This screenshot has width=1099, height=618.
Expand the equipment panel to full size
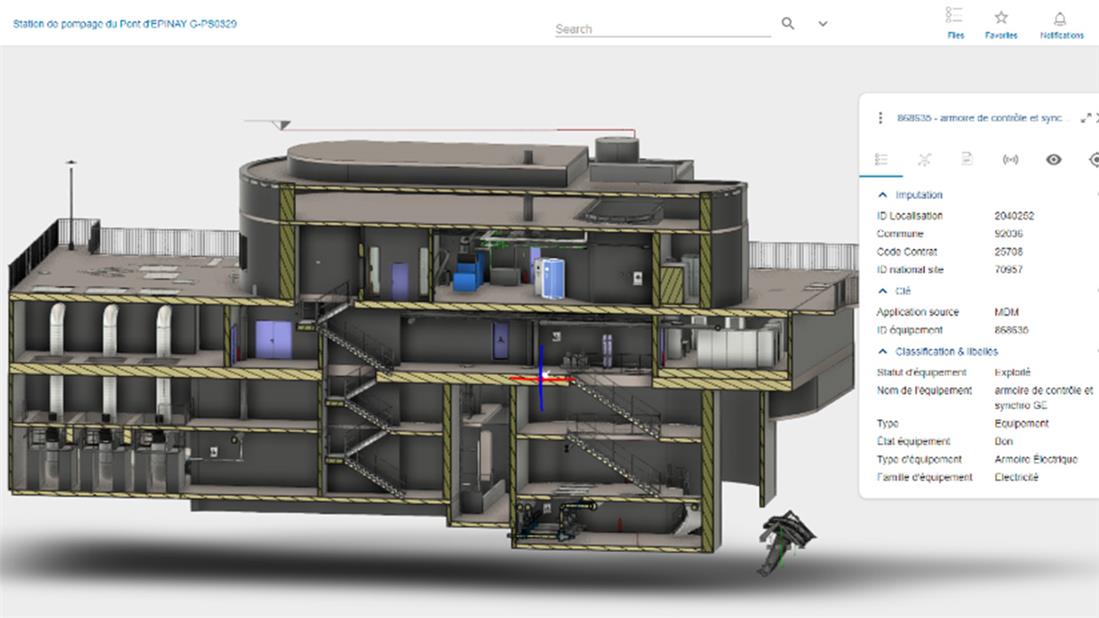(1086, 118)
